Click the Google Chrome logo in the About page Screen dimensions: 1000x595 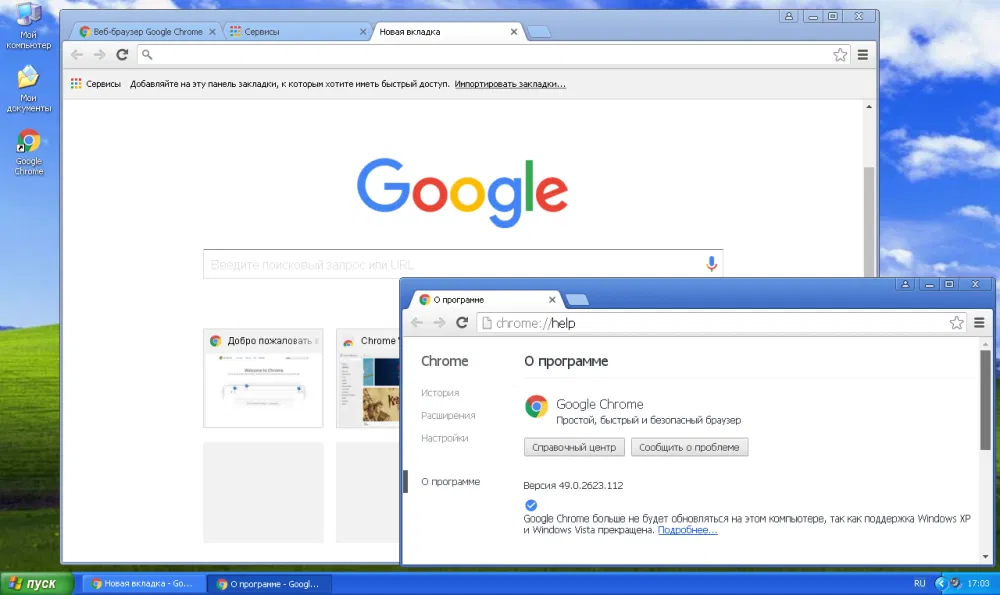536,406
